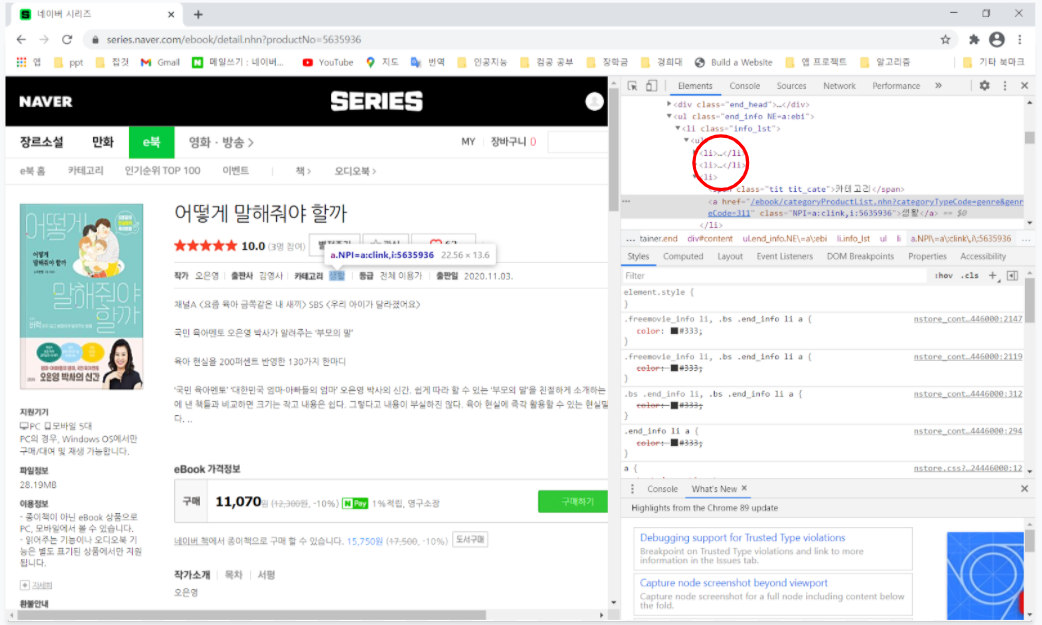
Task: Open Capture node screenshot beyond viewport
Action: [x=734, y=582]
